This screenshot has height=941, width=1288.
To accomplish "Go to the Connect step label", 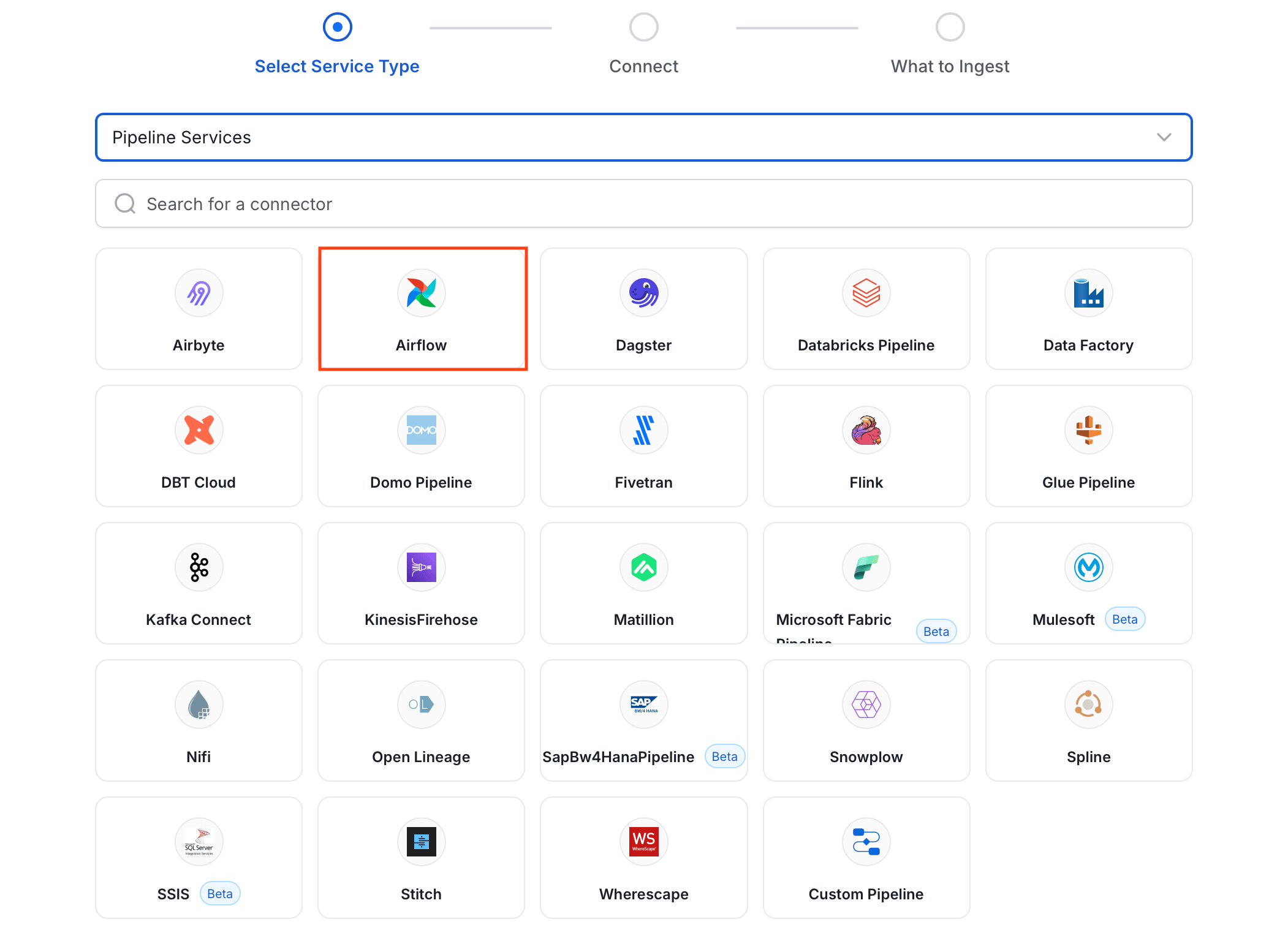I will (644, 66).
